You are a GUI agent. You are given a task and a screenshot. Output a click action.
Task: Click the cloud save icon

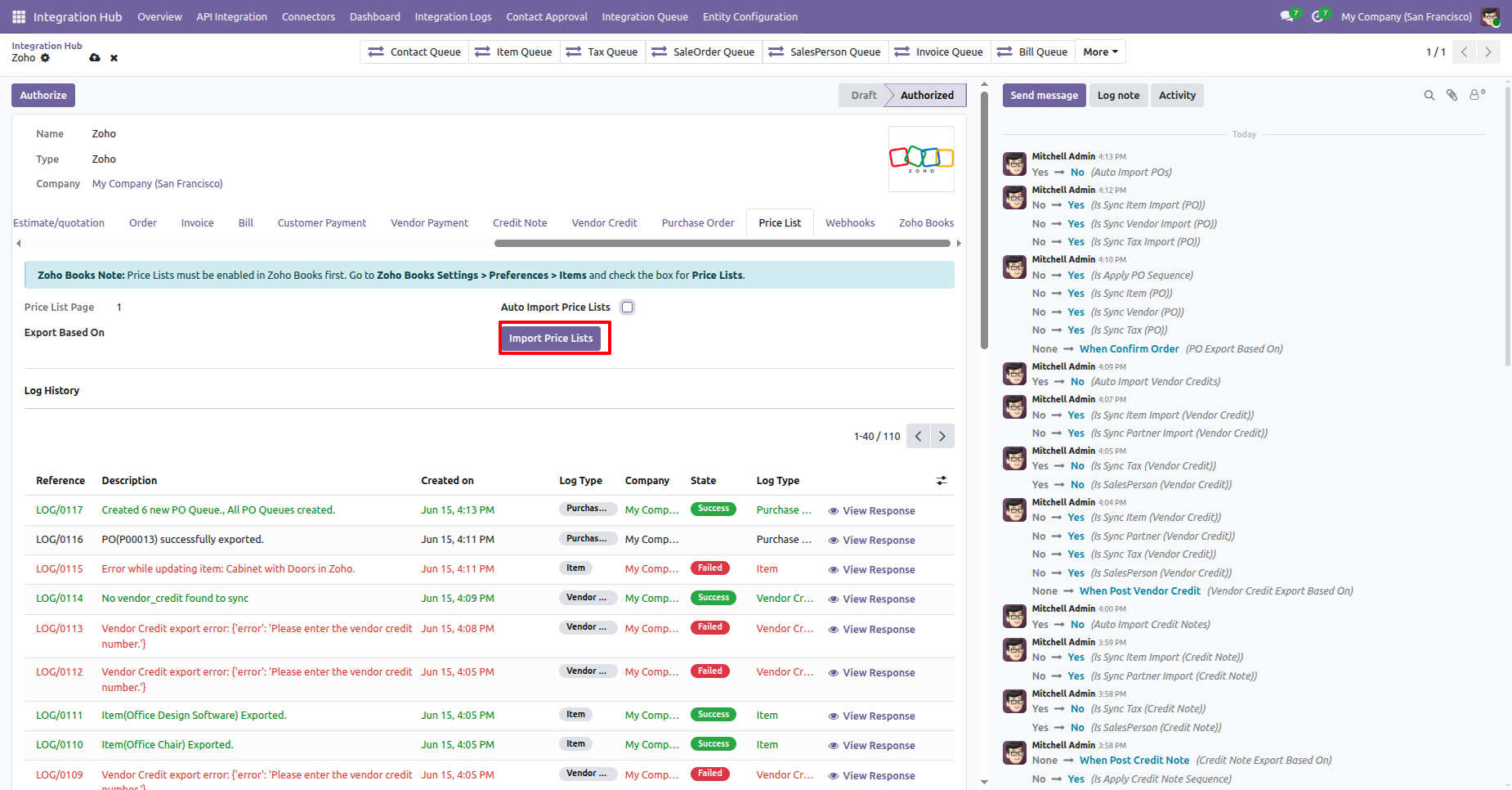[95, 58]
